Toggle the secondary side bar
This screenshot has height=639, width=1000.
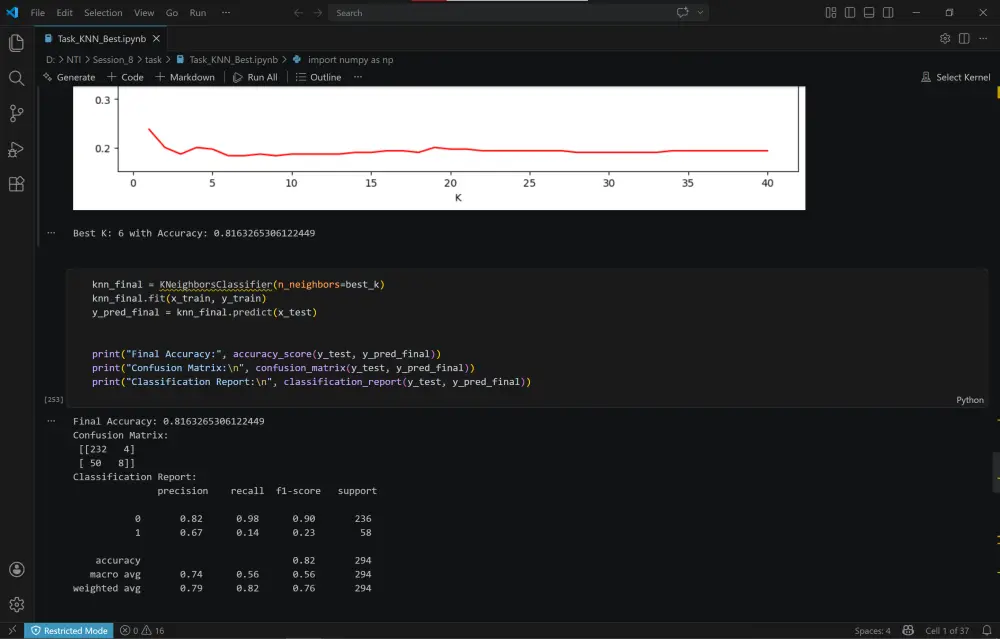(x=888, y=12)
